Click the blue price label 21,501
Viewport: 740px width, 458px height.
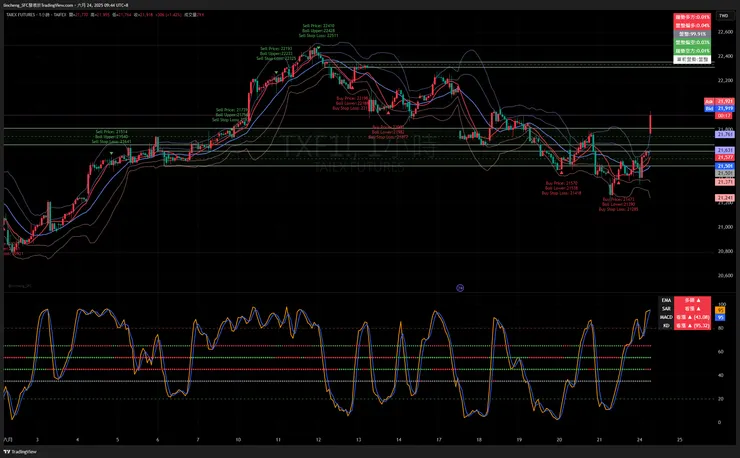pos(725,166)
